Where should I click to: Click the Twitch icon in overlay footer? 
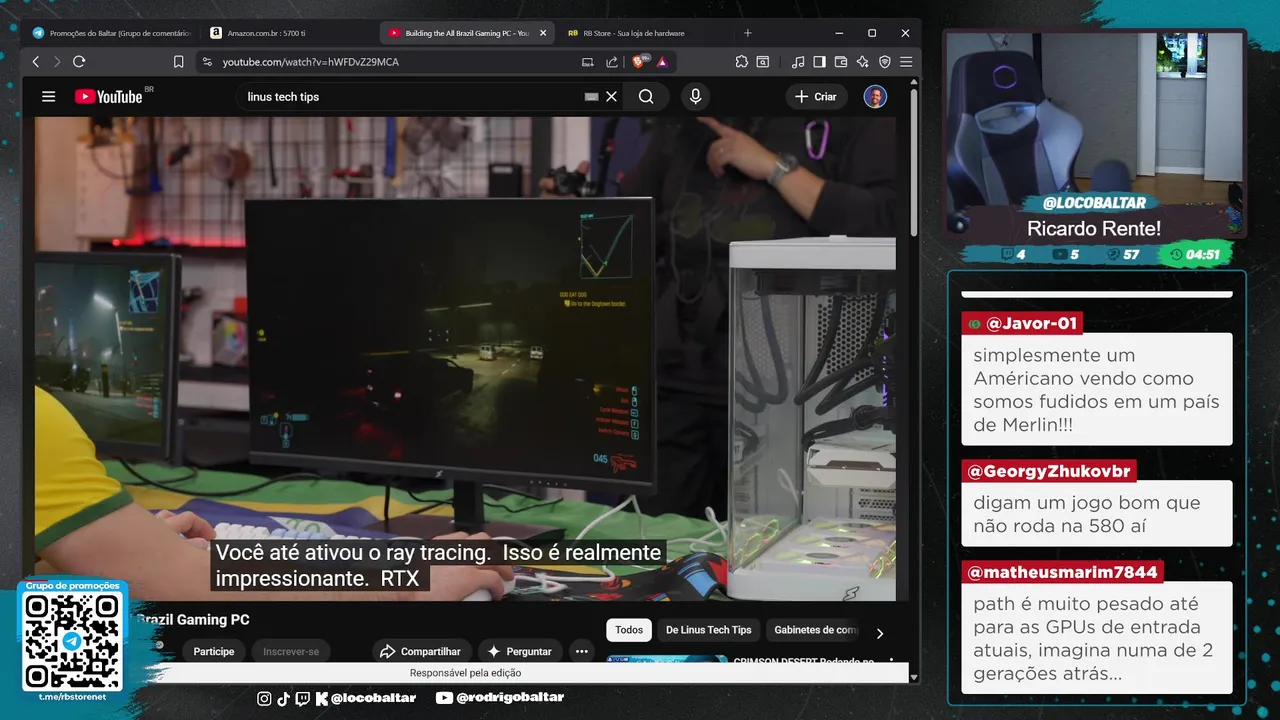[x=303, y=698]
